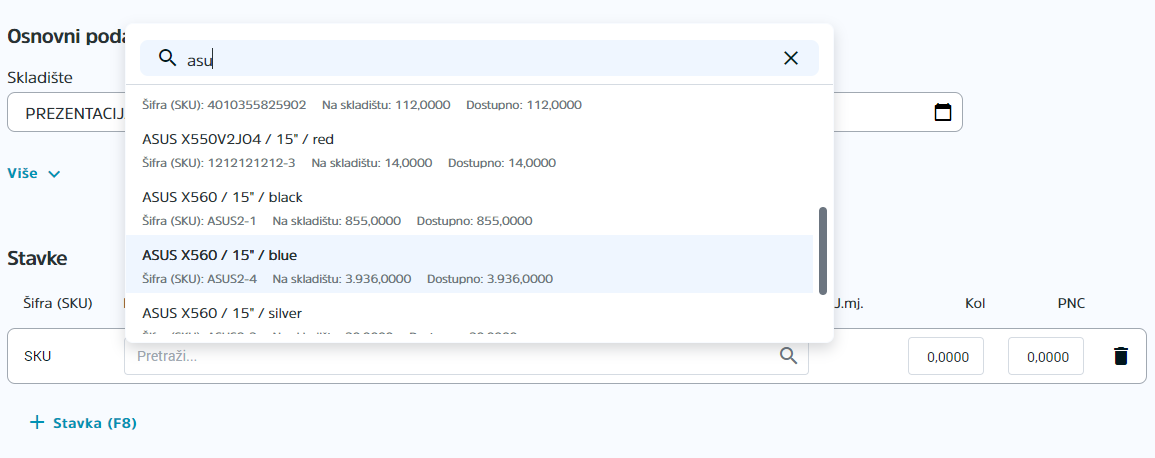
Task: Choose ASUS X560 / 15" / blue item
Action: 469,264
